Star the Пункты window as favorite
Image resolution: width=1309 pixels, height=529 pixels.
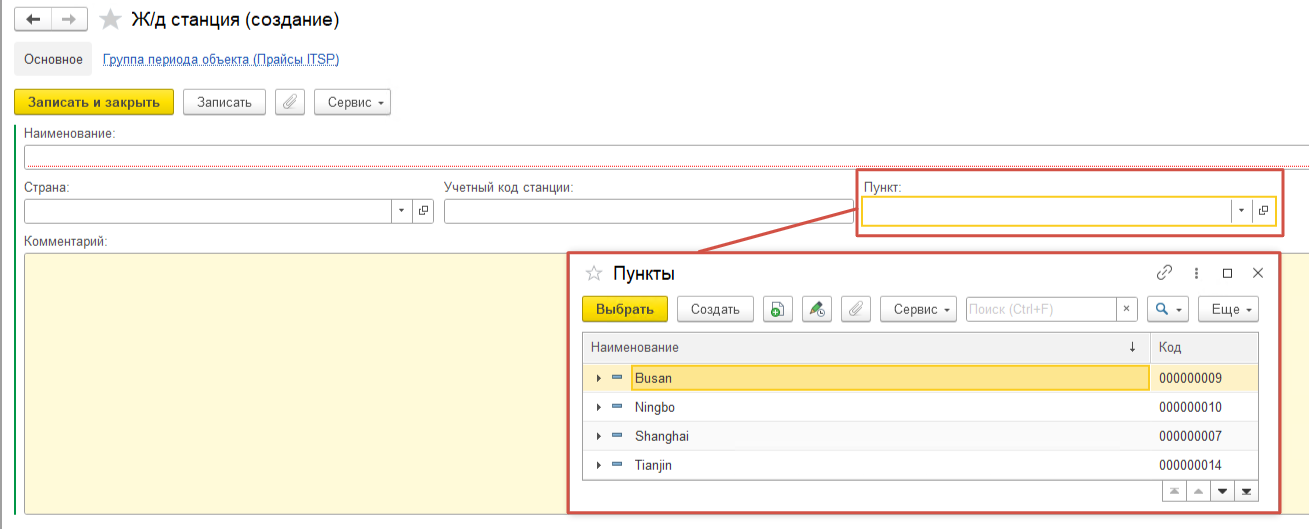(x=594, y=273)
